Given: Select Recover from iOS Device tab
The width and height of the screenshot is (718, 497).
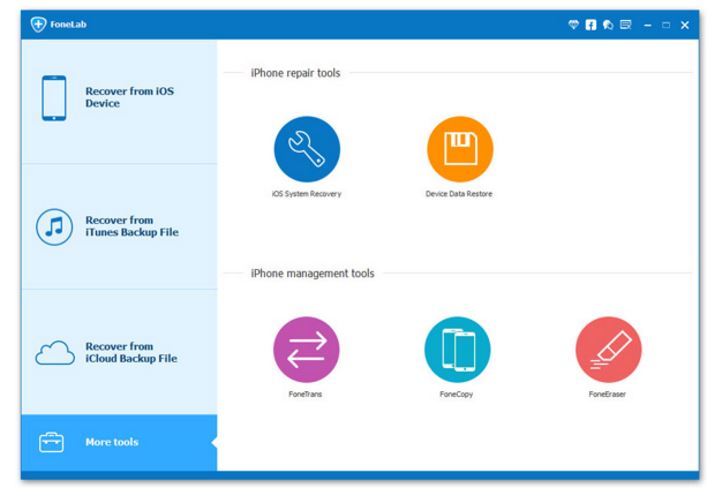Looking at the screenshot, I should point(119,101).
